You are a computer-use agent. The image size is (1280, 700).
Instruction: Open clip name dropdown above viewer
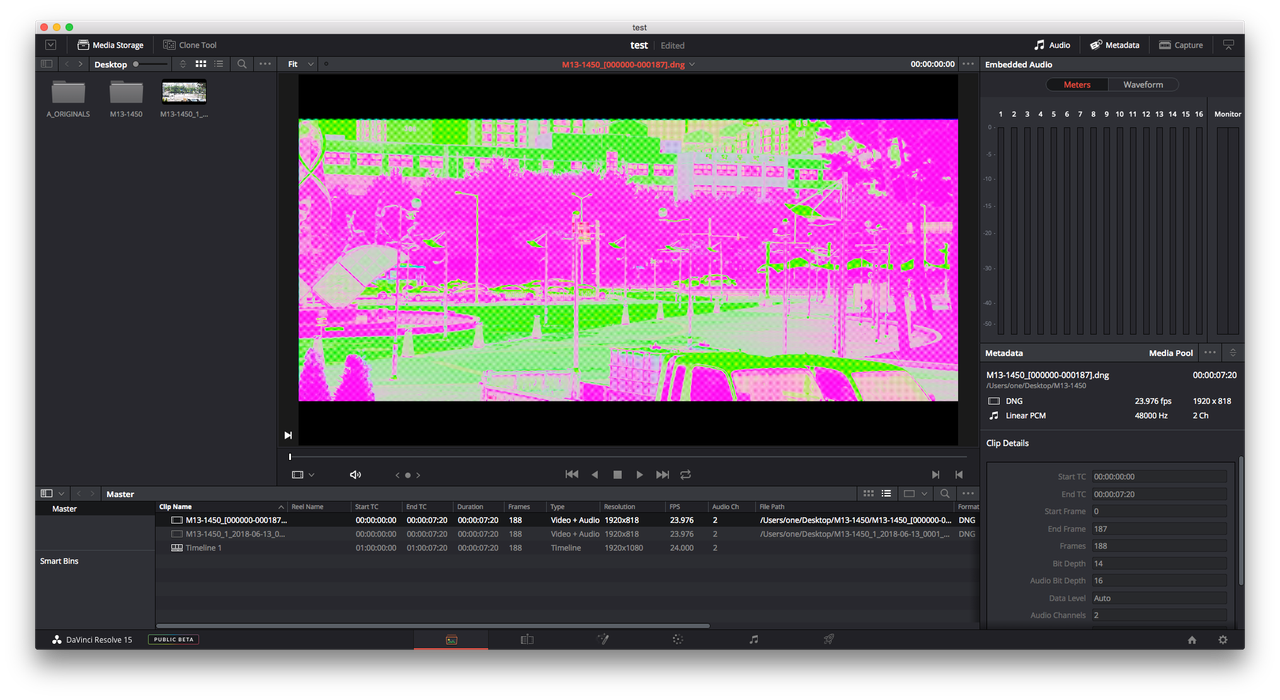[x=692, y=64]
